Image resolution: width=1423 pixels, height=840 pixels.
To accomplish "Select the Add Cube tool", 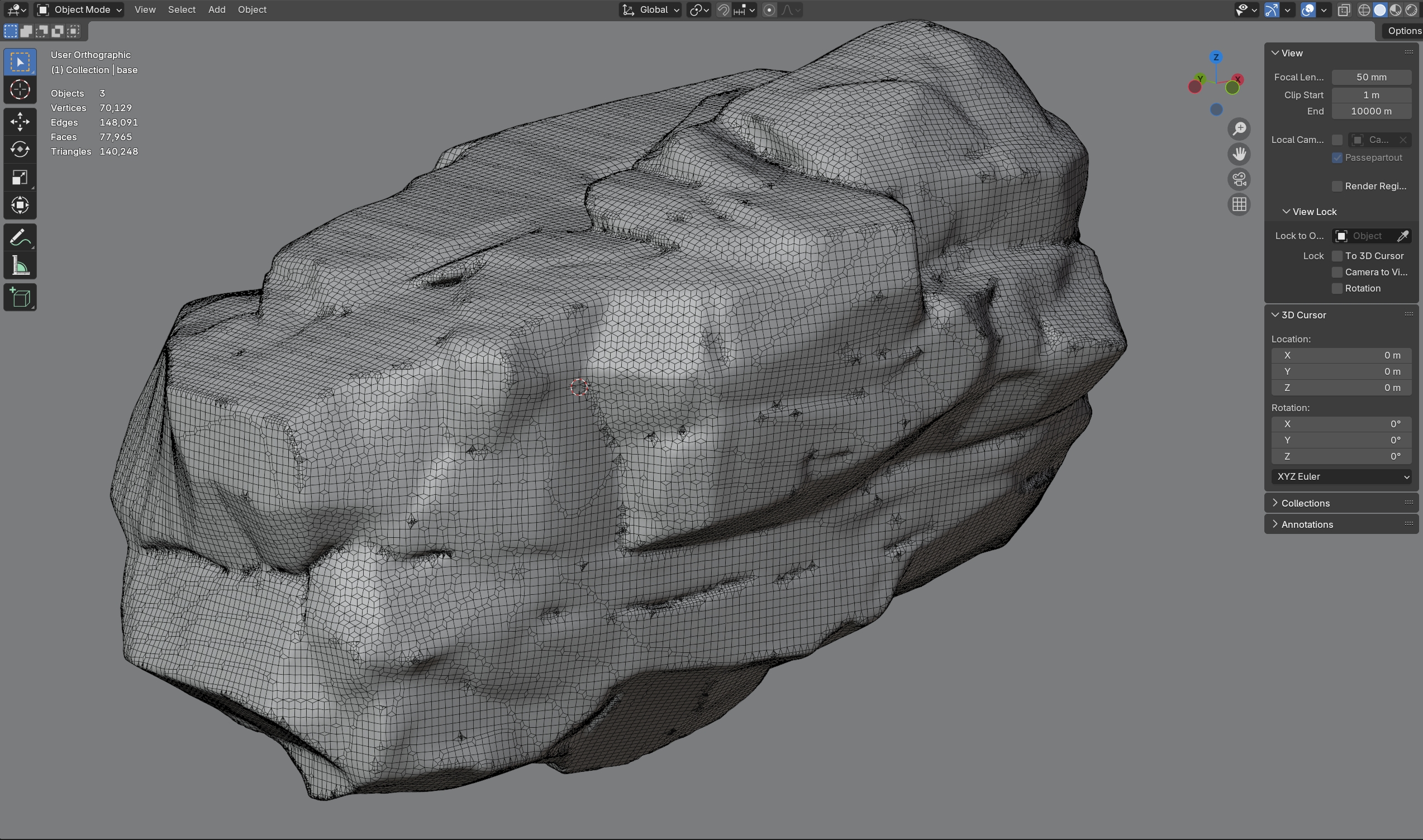I will coord(20,297).
